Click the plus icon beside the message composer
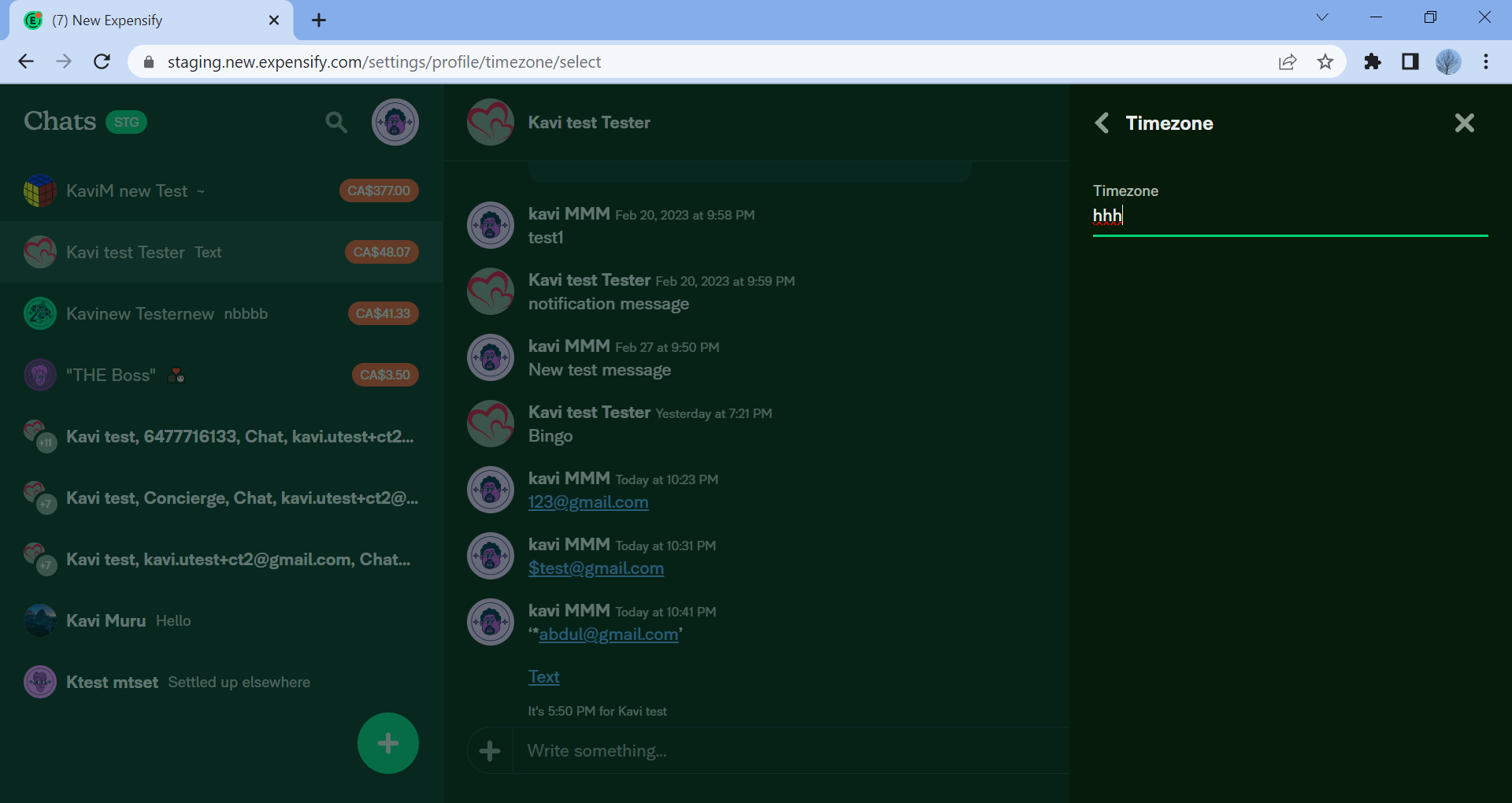Image resolution: width=1512 pixels, height=803 pixels. tap(490, 750)
